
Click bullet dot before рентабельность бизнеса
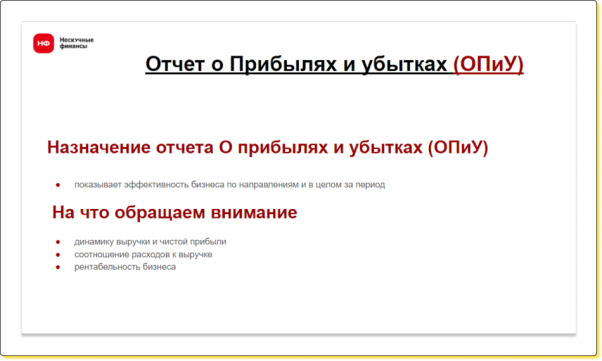tap(58, 267)
